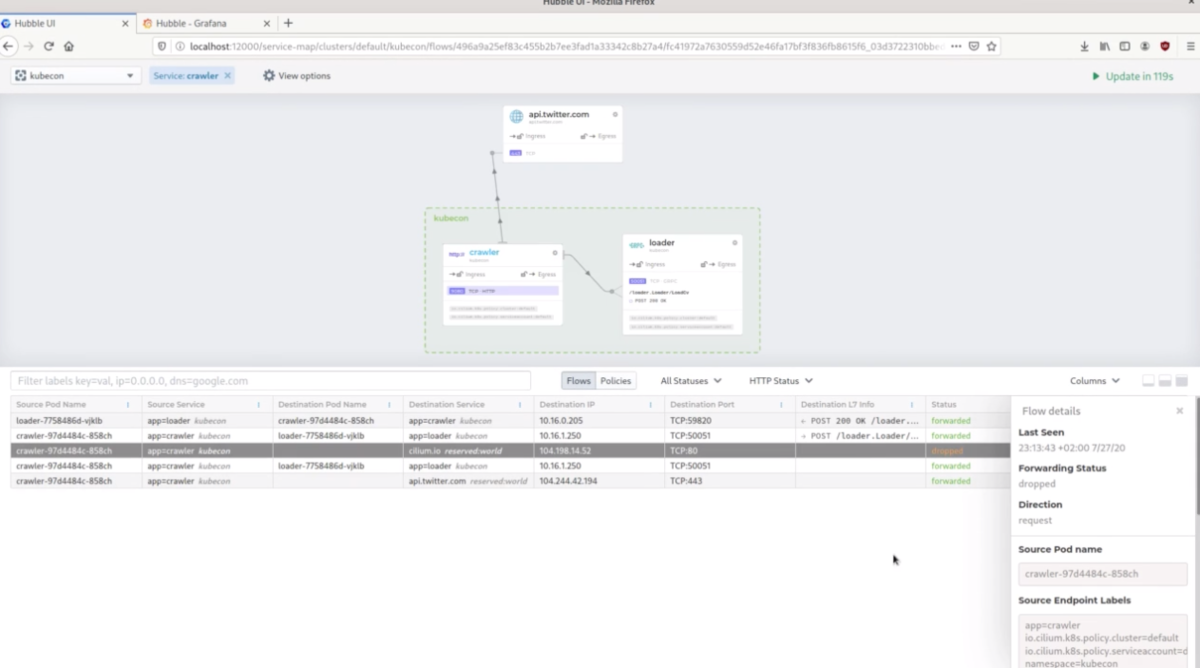The height and width of the screenshot is (668, 1200).
Task: Expand the Columns dropdown
Action: click(x=1095, y=381)
